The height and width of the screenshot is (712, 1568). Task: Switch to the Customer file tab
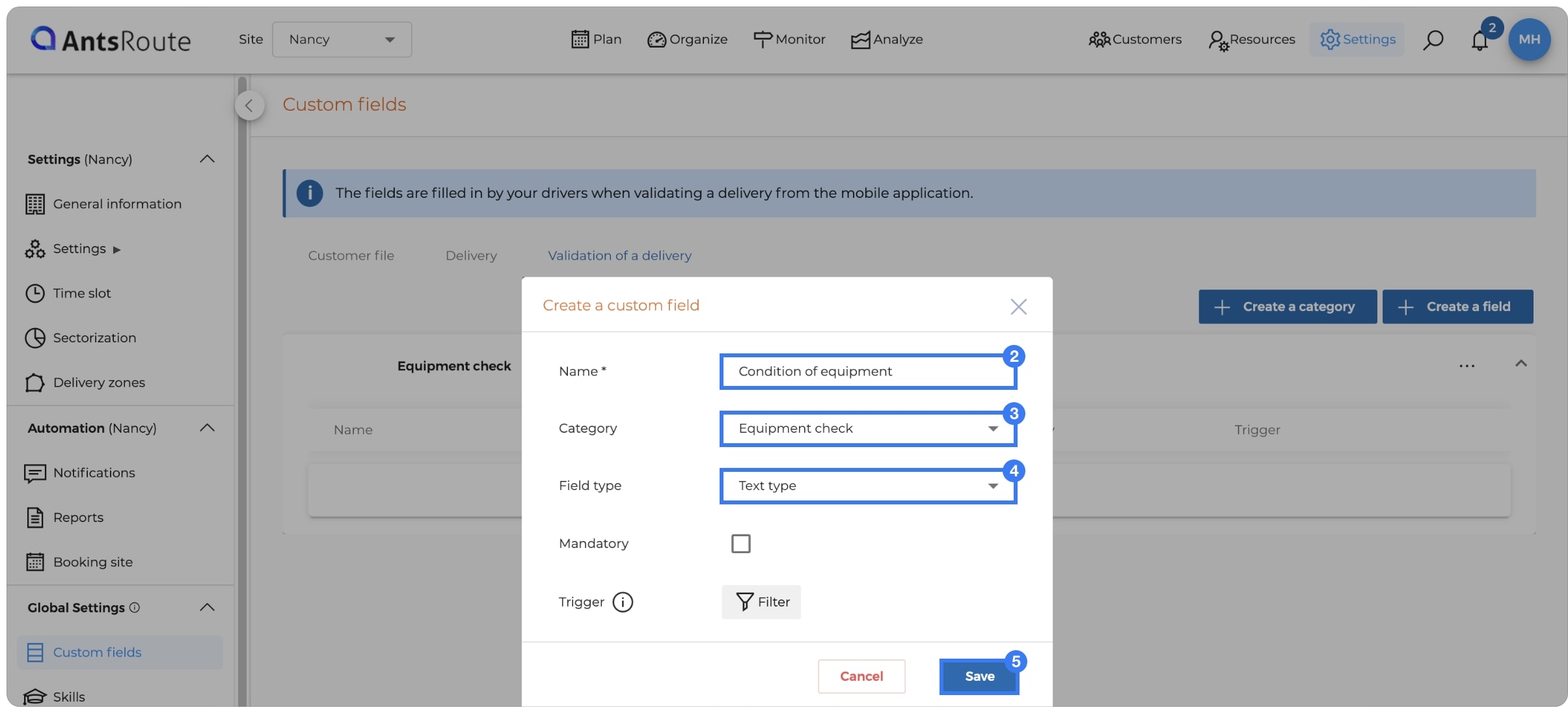351,256
